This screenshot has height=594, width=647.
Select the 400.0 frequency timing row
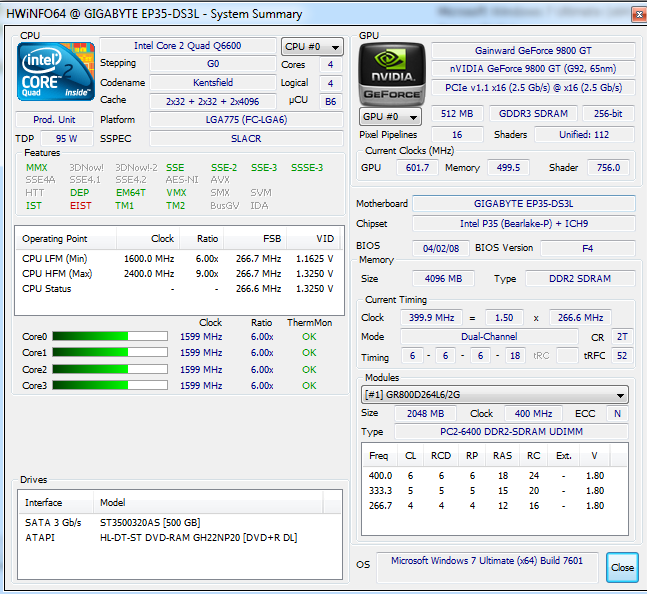point(494,476)
